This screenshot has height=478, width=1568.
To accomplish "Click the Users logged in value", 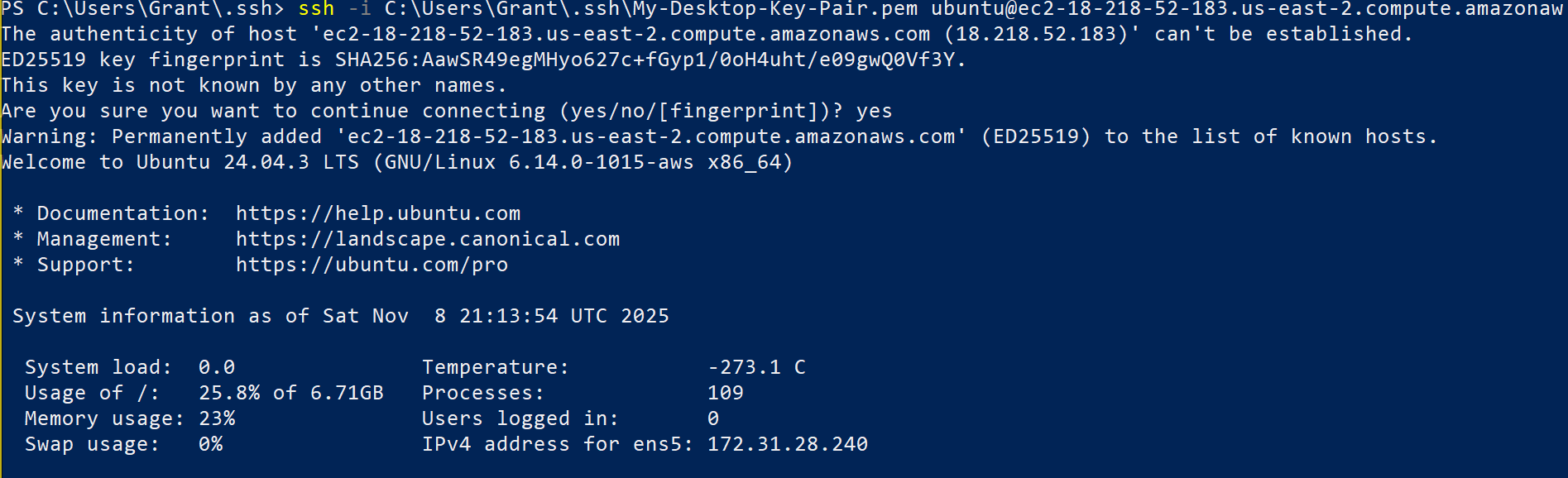I will click(x=713, y=418).
